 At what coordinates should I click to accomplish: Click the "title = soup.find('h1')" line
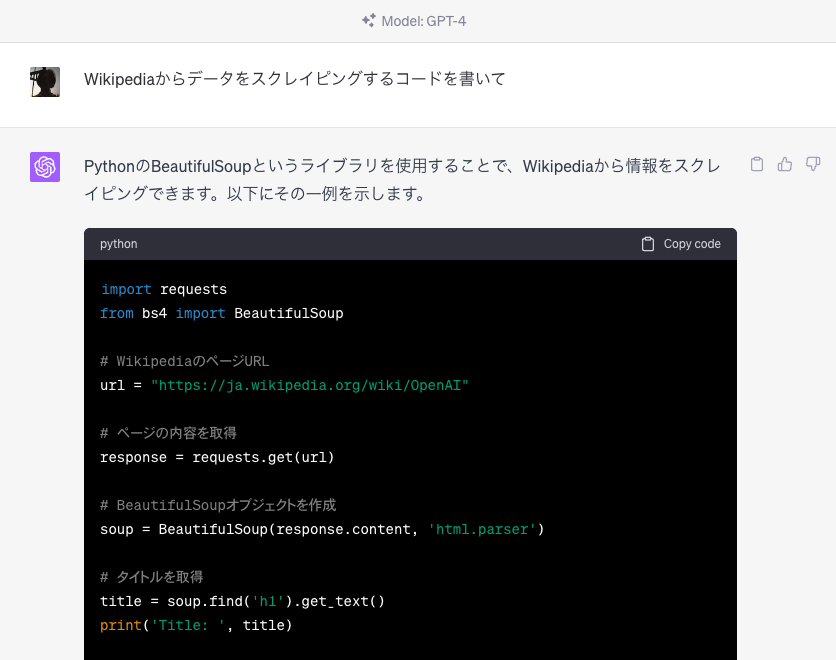click(242, 601)
